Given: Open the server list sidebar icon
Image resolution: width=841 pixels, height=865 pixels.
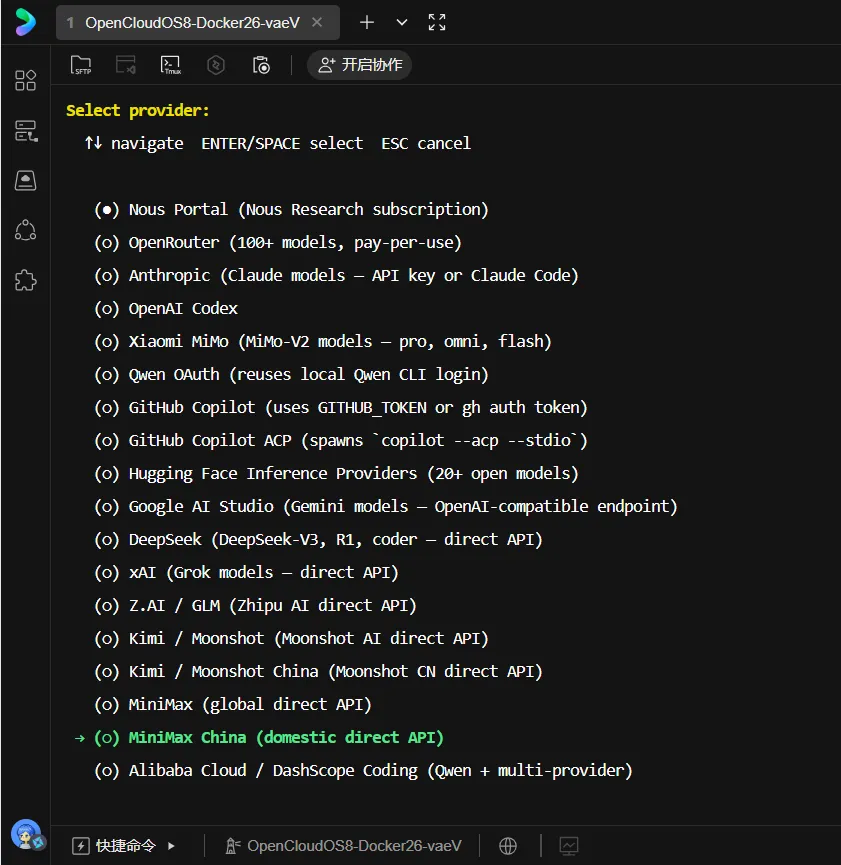Looking at the screenshot, I should click(x=25, y=131).
